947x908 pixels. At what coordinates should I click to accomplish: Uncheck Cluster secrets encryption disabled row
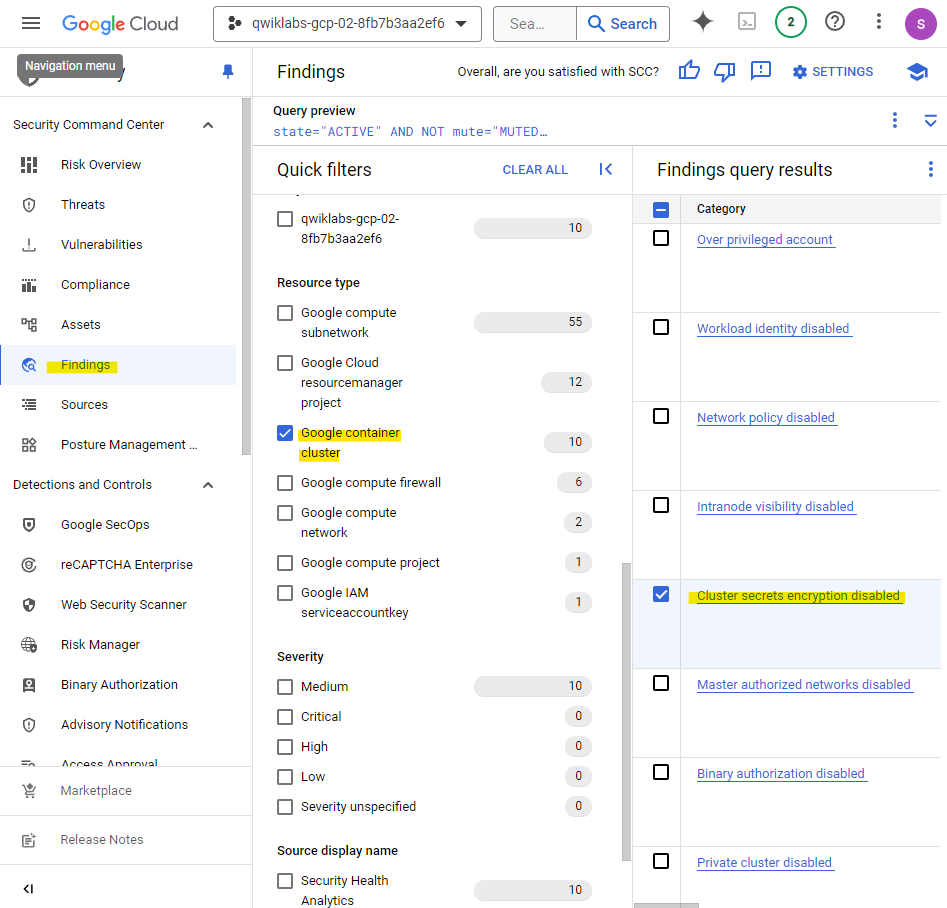point(661,594)
